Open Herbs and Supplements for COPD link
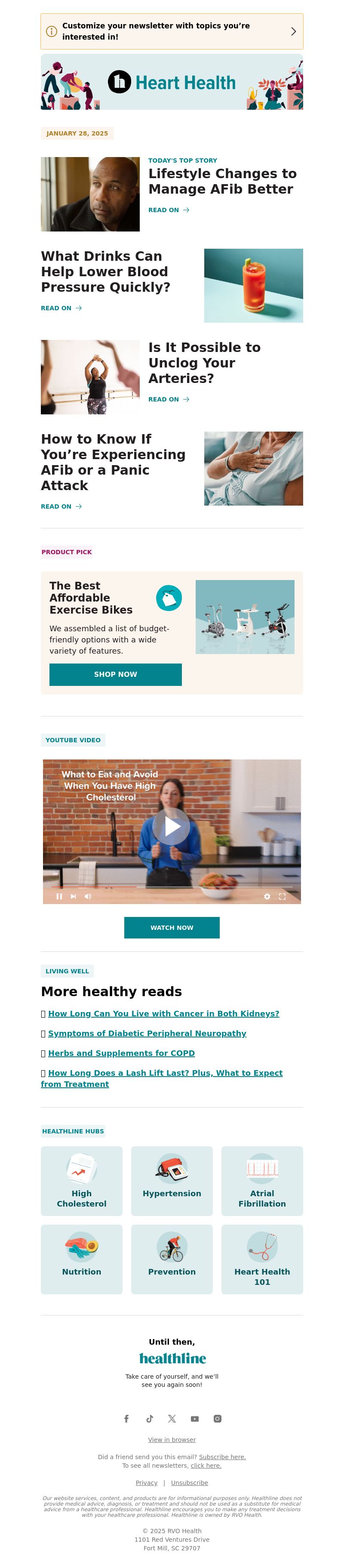Screen dimensions: 344x1568 click(x=122, y=1053)
